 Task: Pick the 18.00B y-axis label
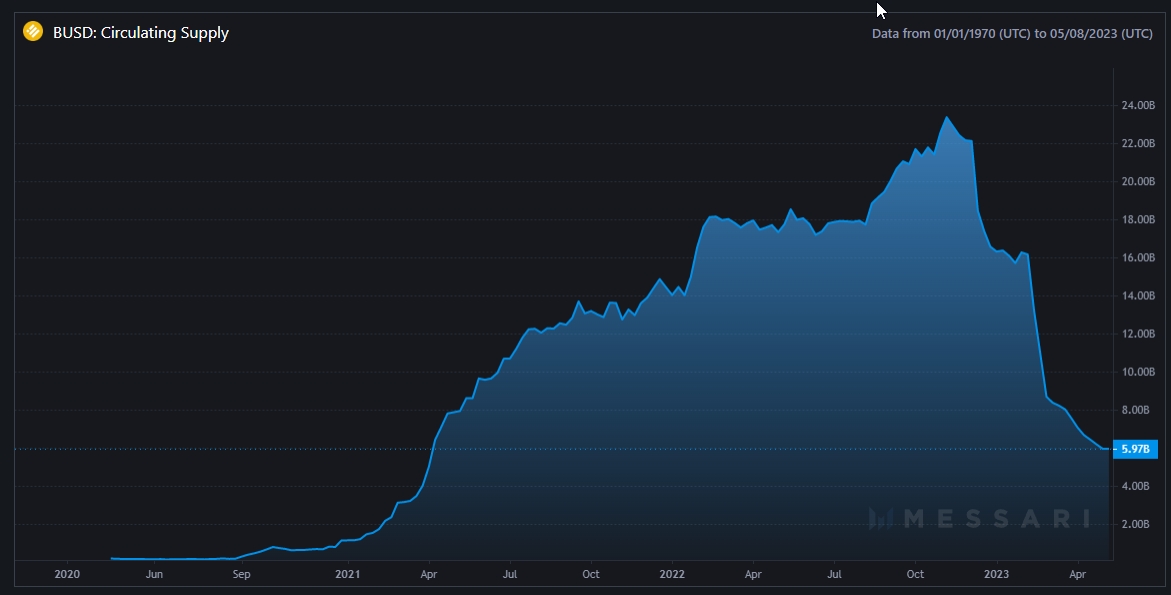point(1138,219)
